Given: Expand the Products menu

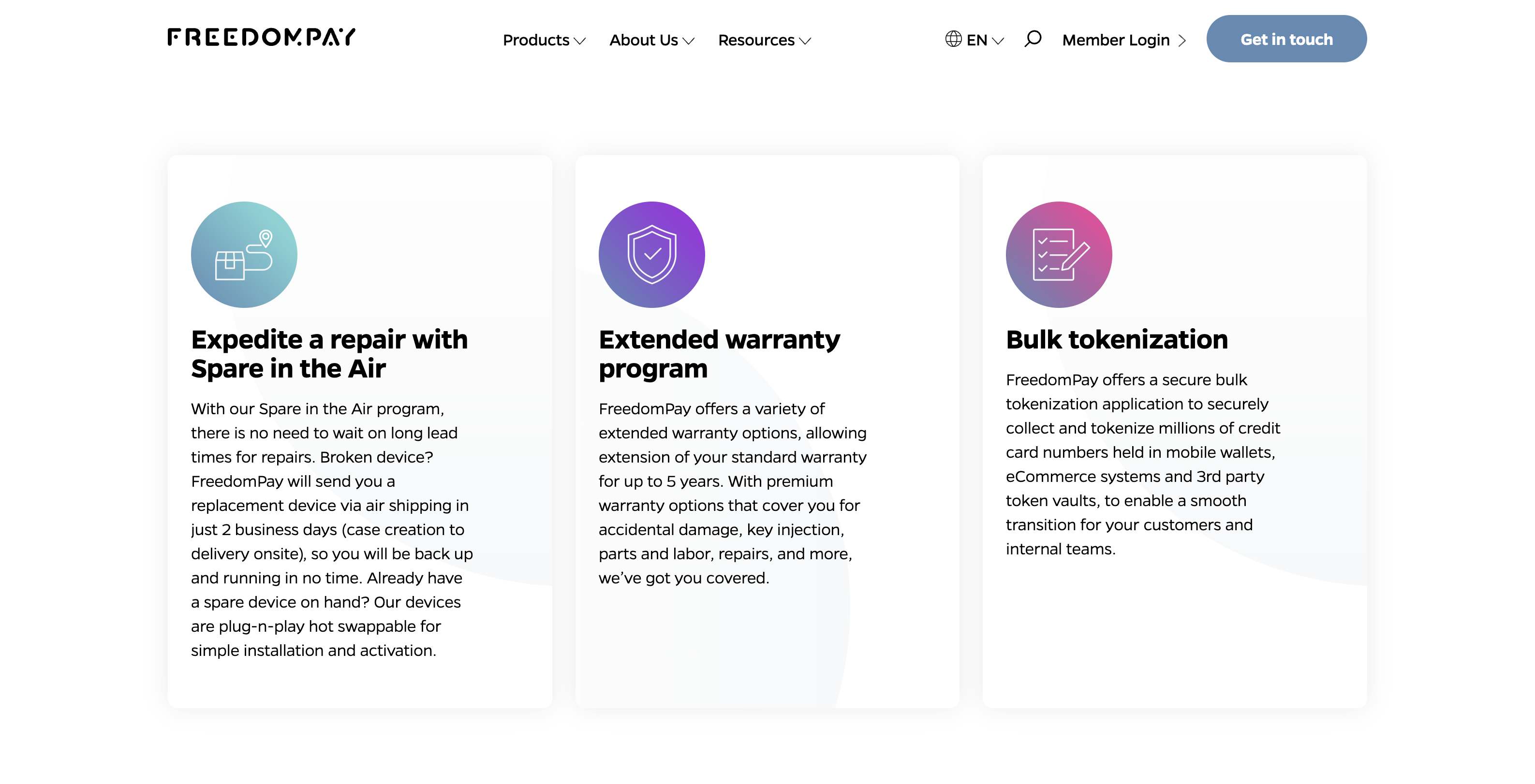Looking at the screenshot, I should coord(544,40).
